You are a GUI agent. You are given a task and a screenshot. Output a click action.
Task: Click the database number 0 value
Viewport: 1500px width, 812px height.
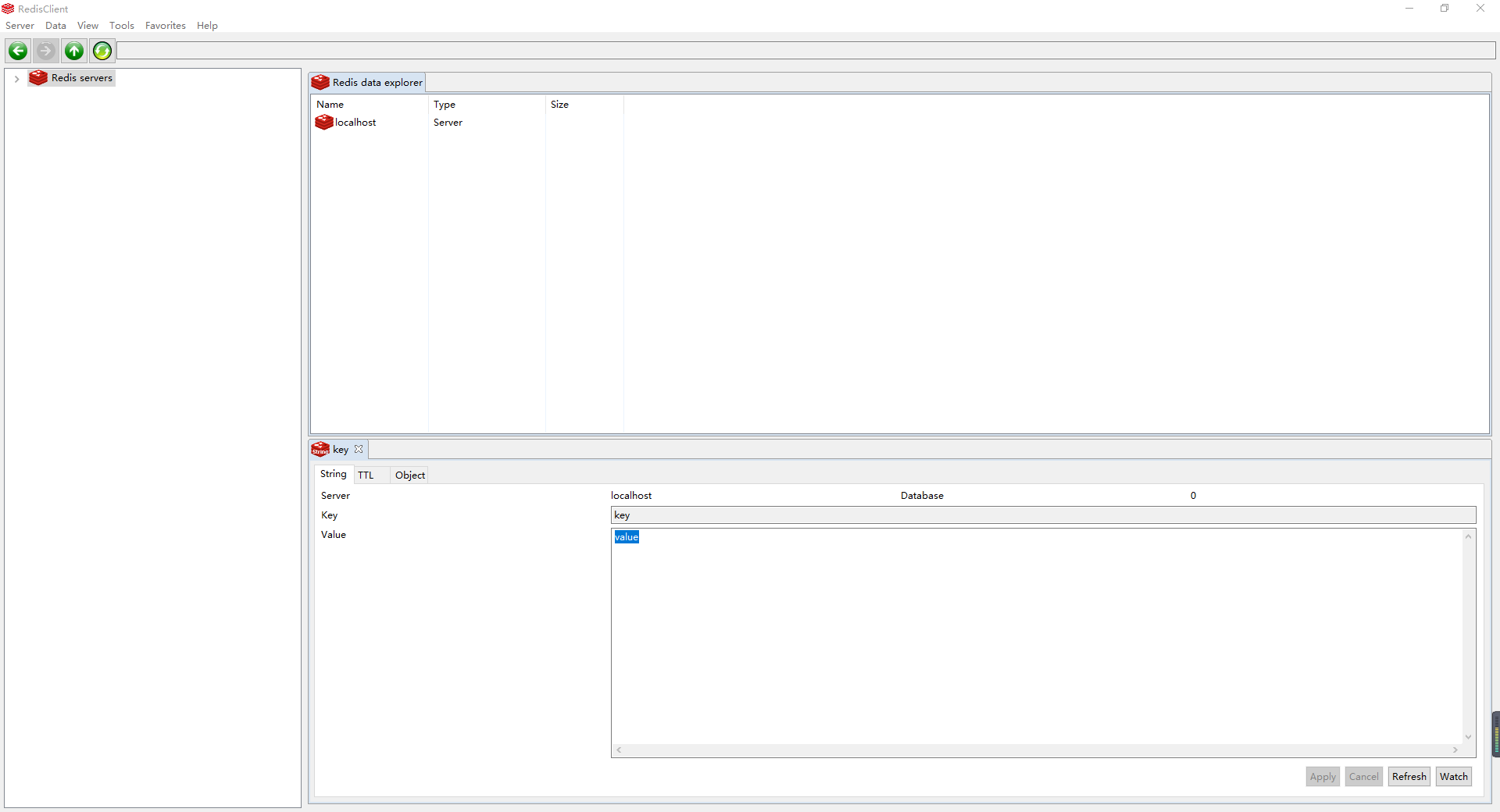tap(1193, 496)
